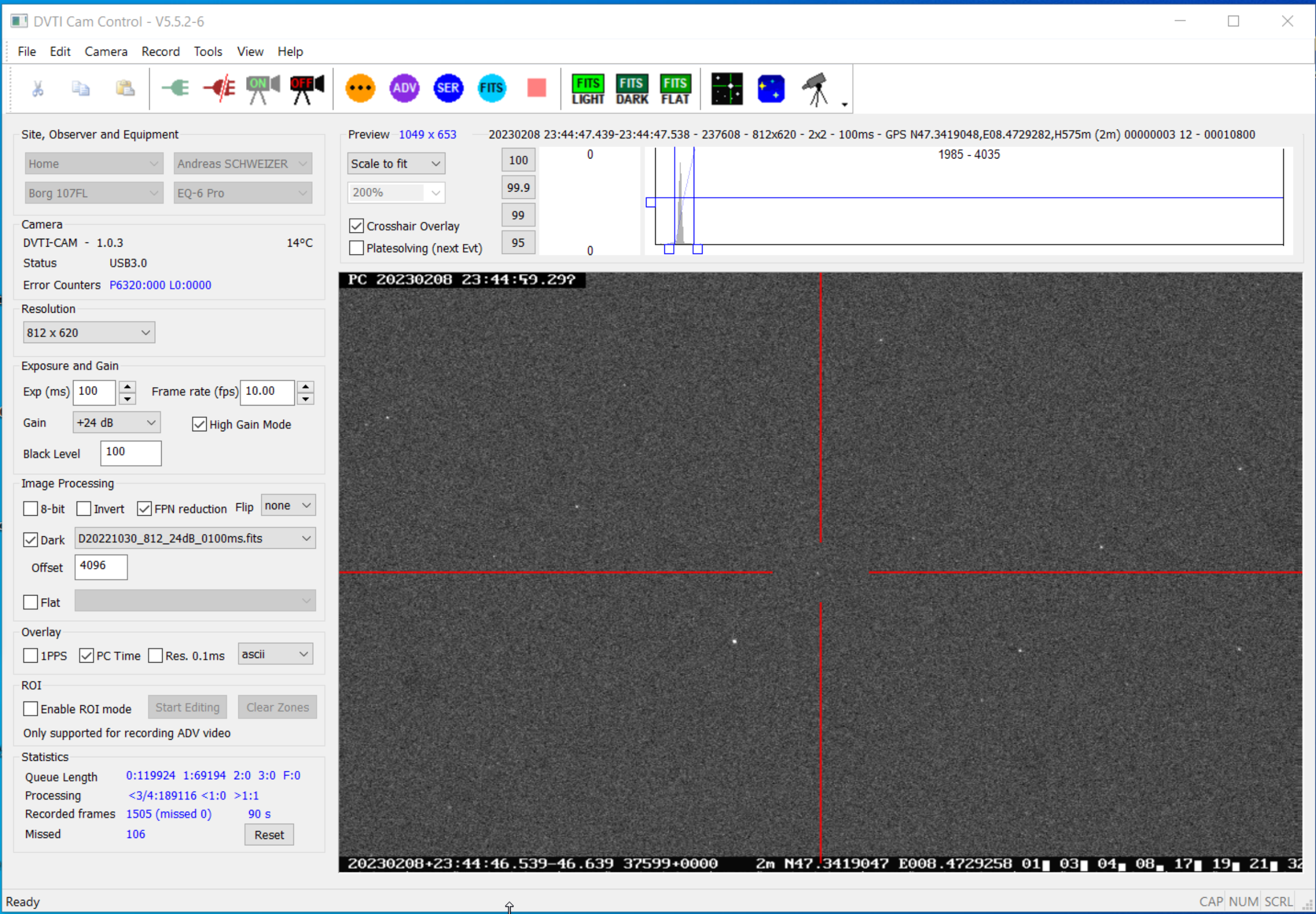Disable the Crosshair Overlay checkbox
The width and height of the screenshot is (1316, 914).
pos(356,226)
